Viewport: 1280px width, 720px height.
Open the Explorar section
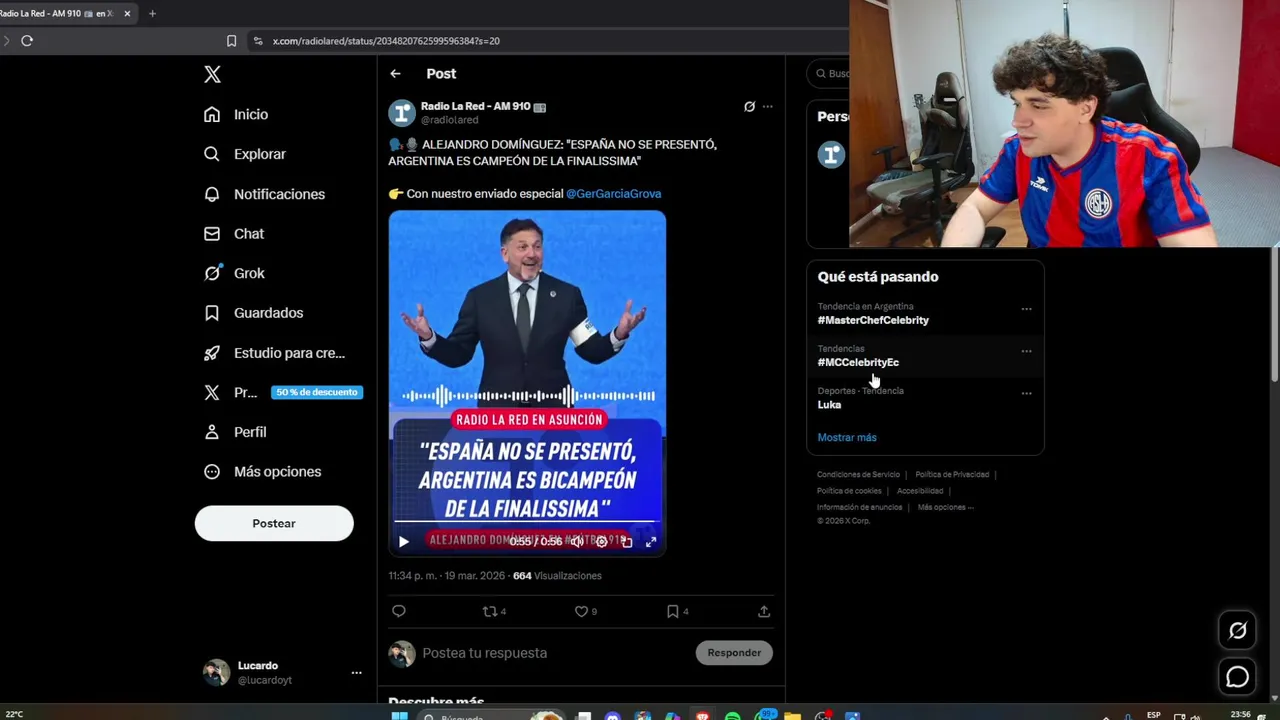tap(245, 154)
